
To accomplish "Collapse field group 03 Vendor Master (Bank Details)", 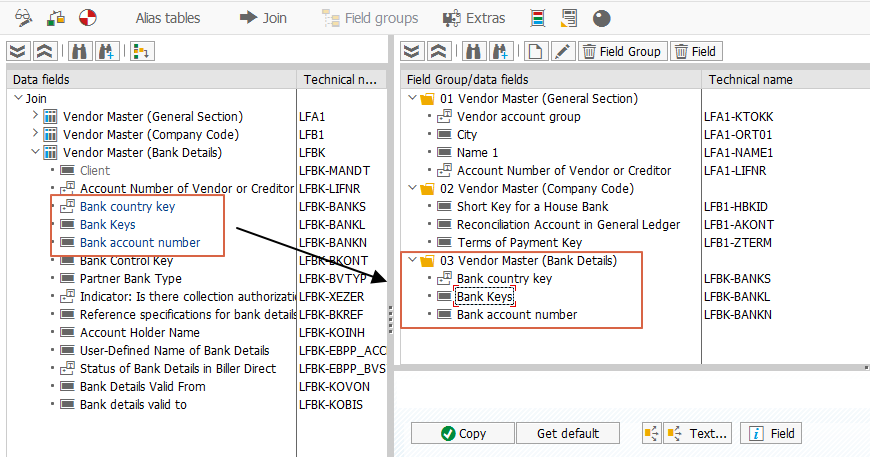I will point(412,260).
